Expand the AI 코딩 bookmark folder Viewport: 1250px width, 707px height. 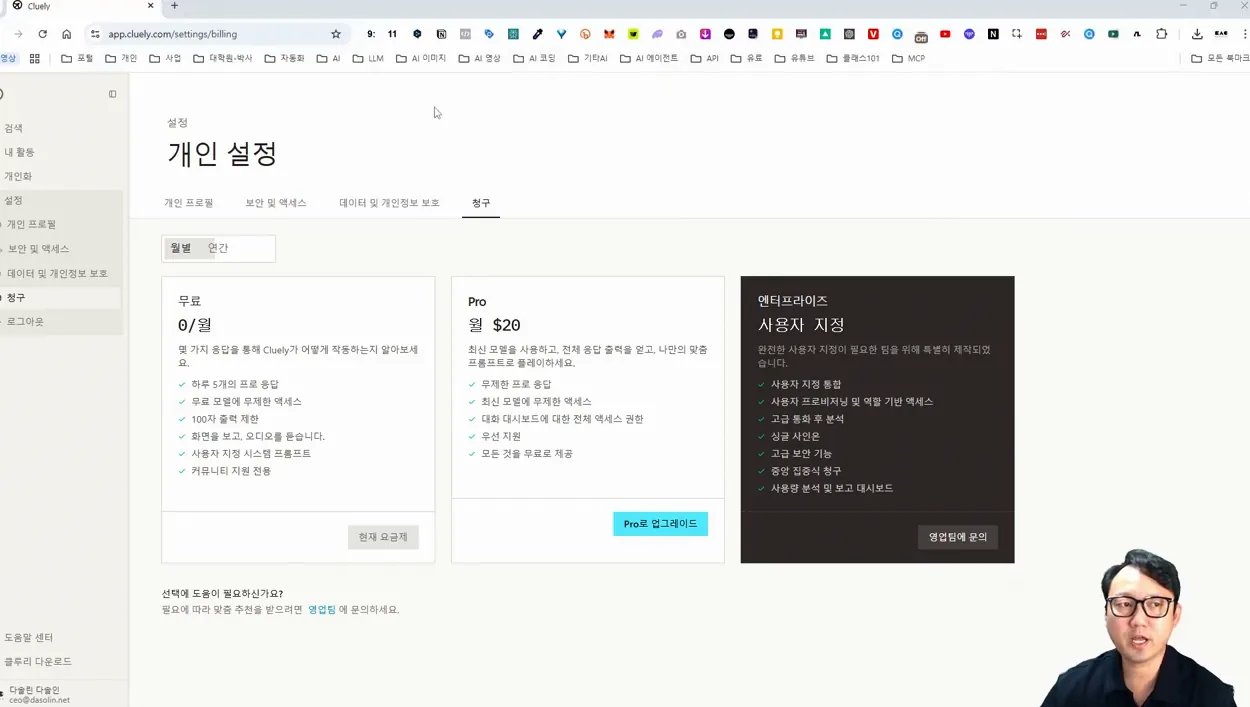(x=534, y=59)
